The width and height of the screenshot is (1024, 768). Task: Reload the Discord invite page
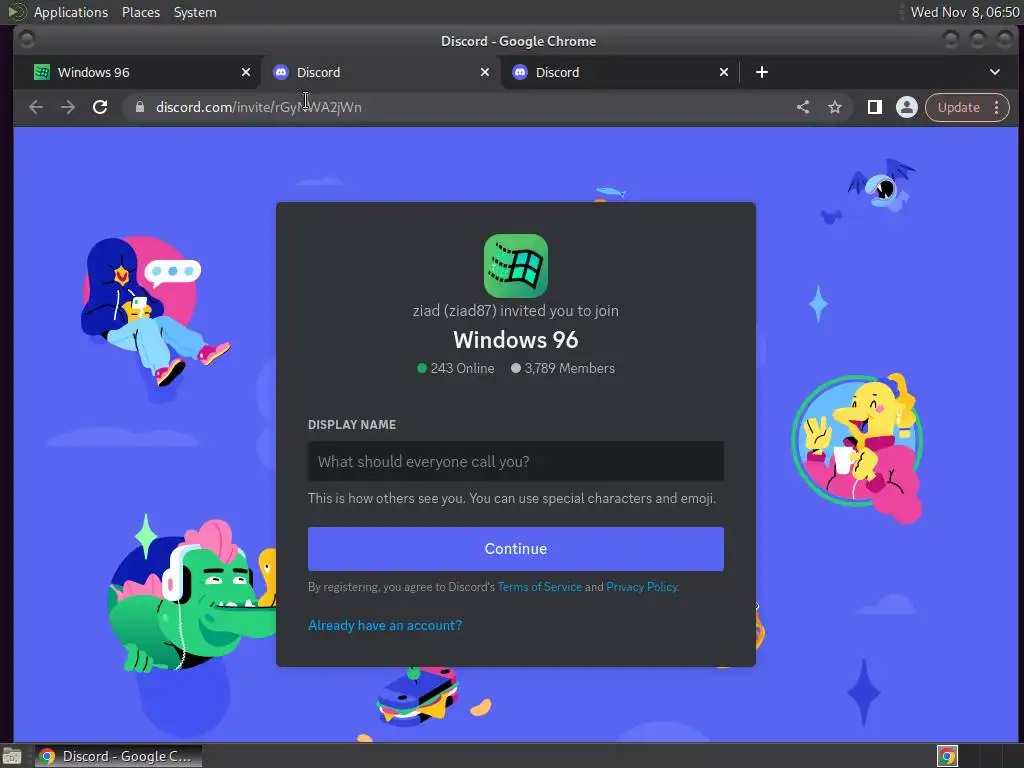[x=100, y=107]
